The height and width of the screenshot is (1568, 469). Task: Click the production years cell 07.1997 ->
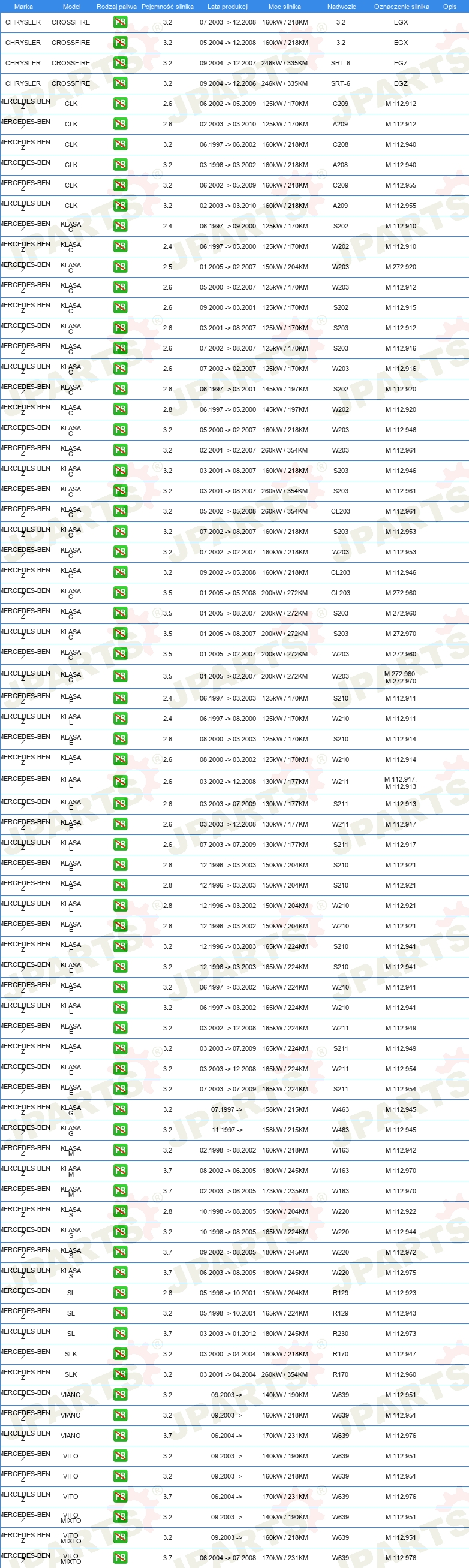[x=227, y=1109]
